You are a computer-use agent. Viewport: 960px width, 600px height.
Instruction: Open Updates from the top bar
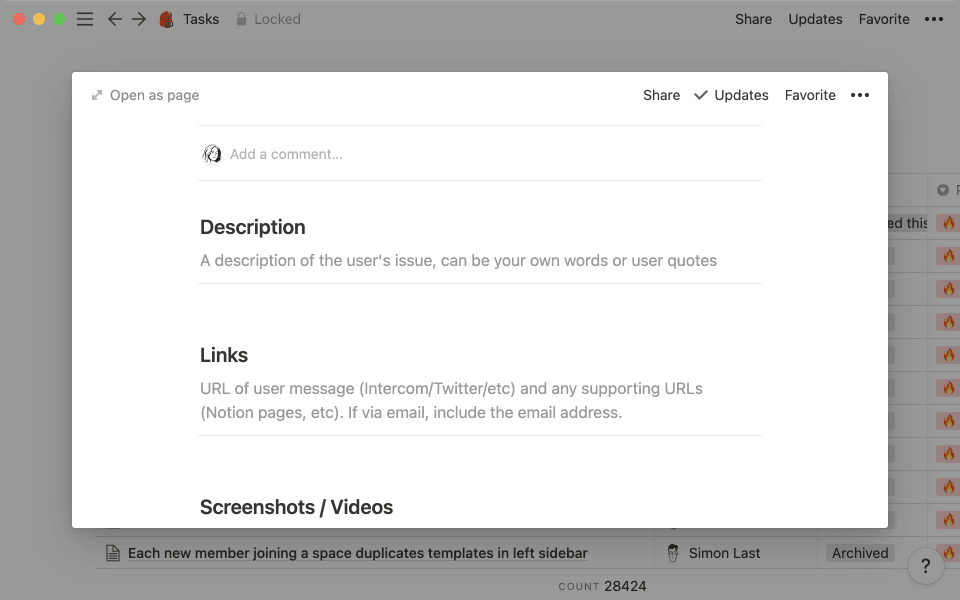[815, 18]
